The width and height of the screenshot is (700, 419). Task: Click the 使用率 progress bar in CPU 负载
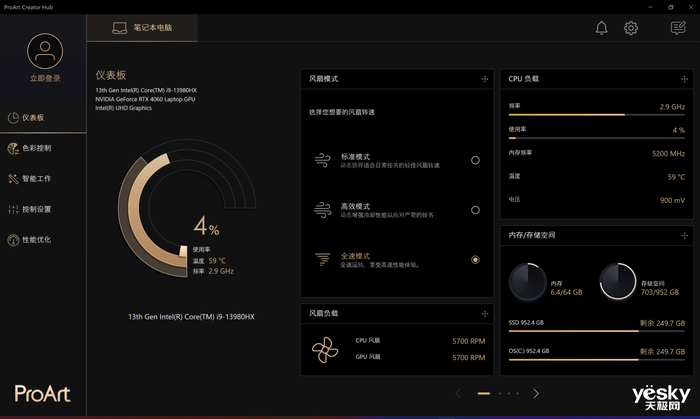(596, 138)
